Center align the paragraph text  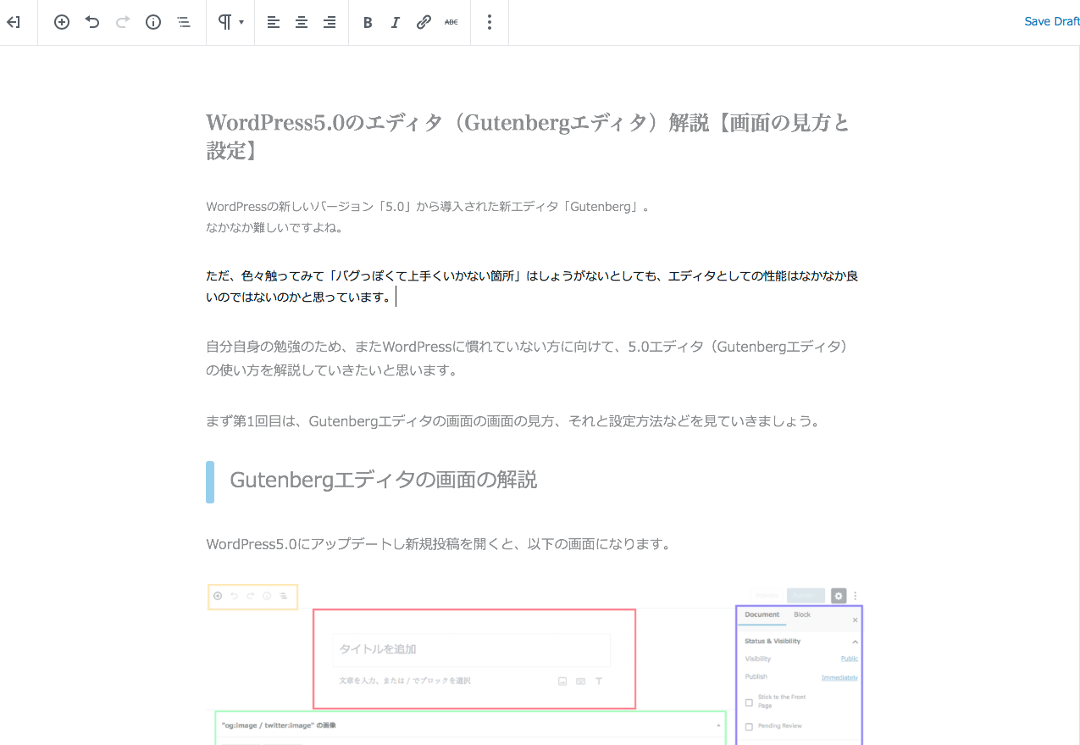click(301, 22)
